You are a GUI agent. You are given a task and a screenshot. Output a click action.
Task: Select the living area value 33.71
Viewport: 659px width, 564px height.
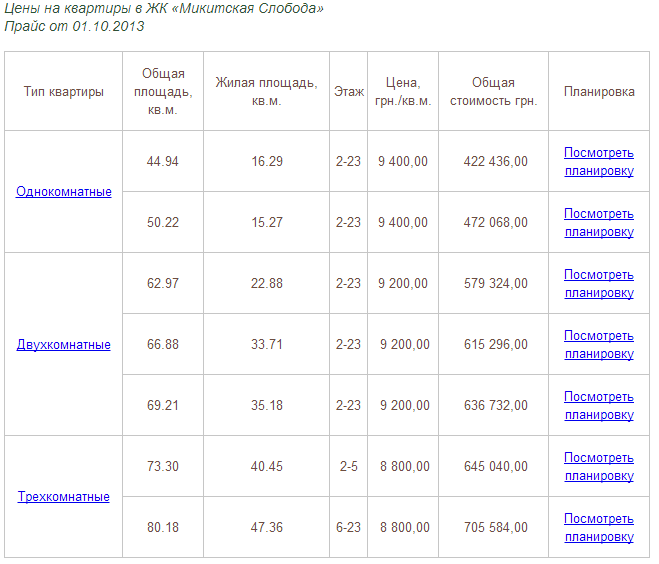coord(267,344)
